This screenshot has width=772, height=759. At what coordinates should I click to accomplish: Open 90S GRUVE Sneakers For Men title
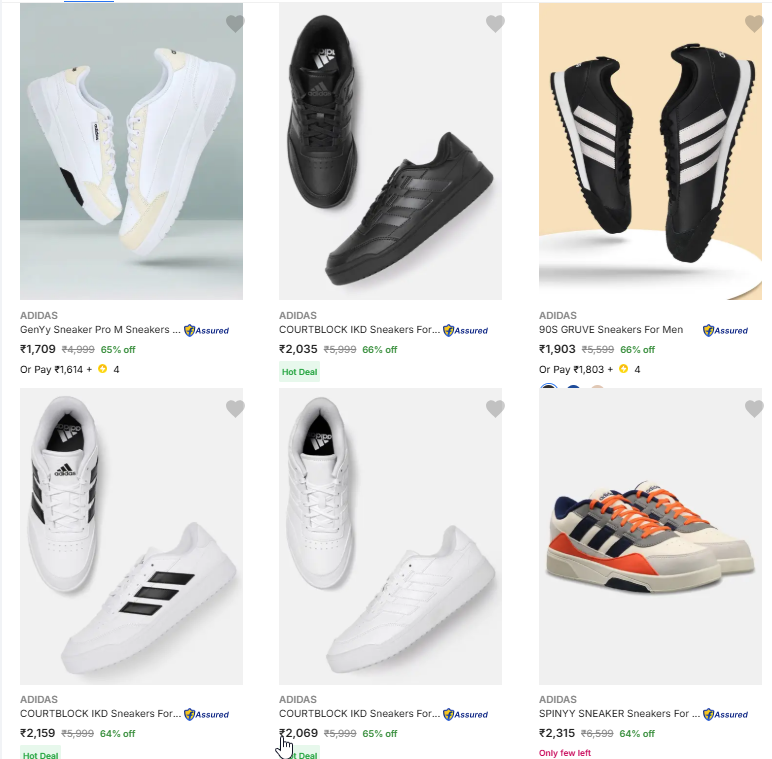click(x=611, y=329)
